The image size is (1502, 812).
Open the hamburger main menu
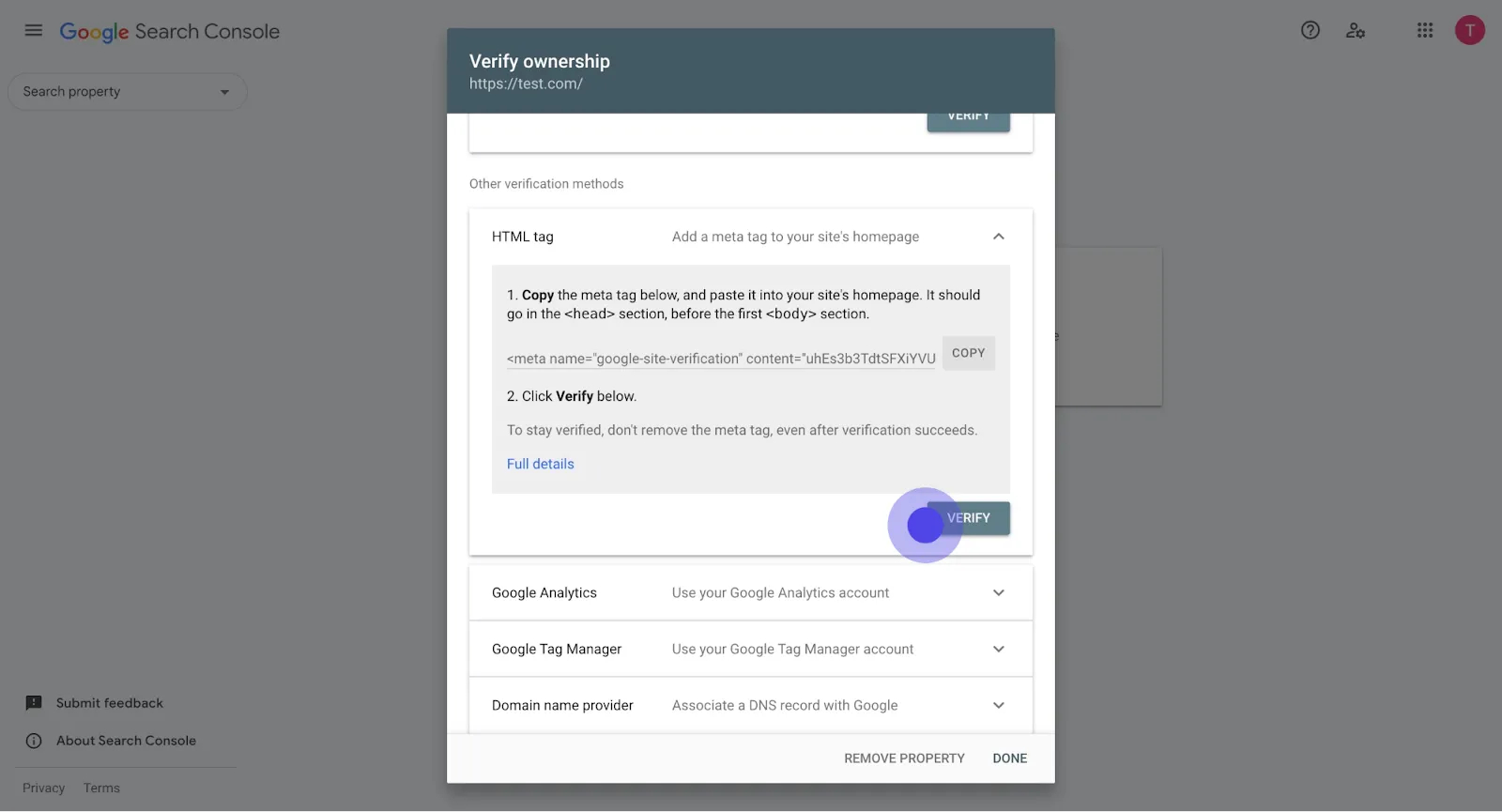click(34, 31)
